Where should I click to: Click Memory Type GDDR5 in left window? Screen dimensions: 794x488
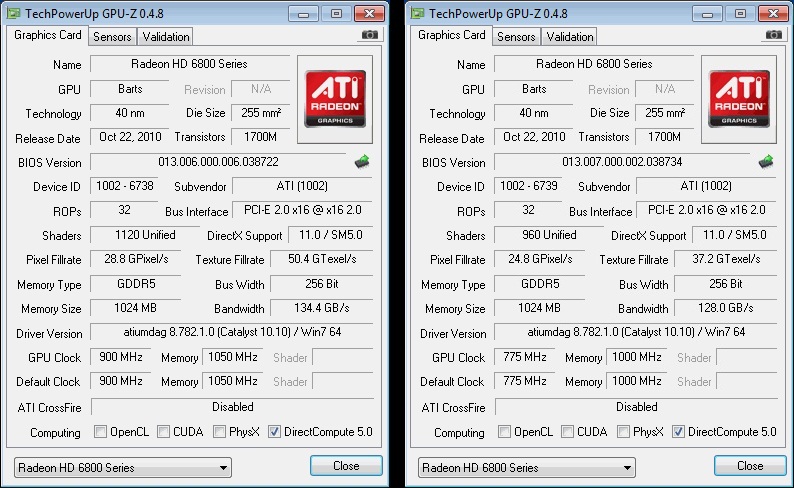136,283
